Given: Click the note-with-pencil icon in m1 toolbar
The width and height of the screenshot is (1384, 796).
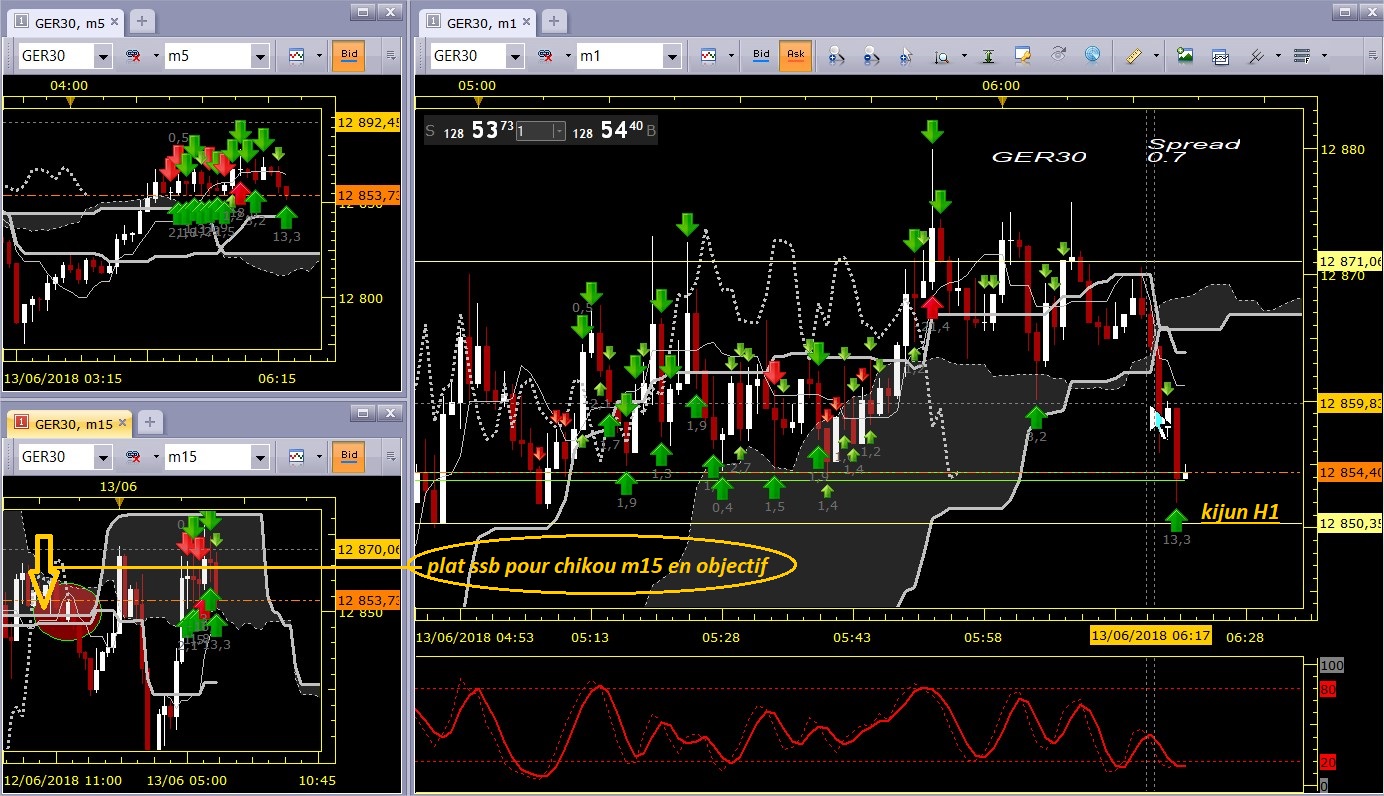Looking at the screenshot, I should pyautogui.click(x=1022, y=56).
